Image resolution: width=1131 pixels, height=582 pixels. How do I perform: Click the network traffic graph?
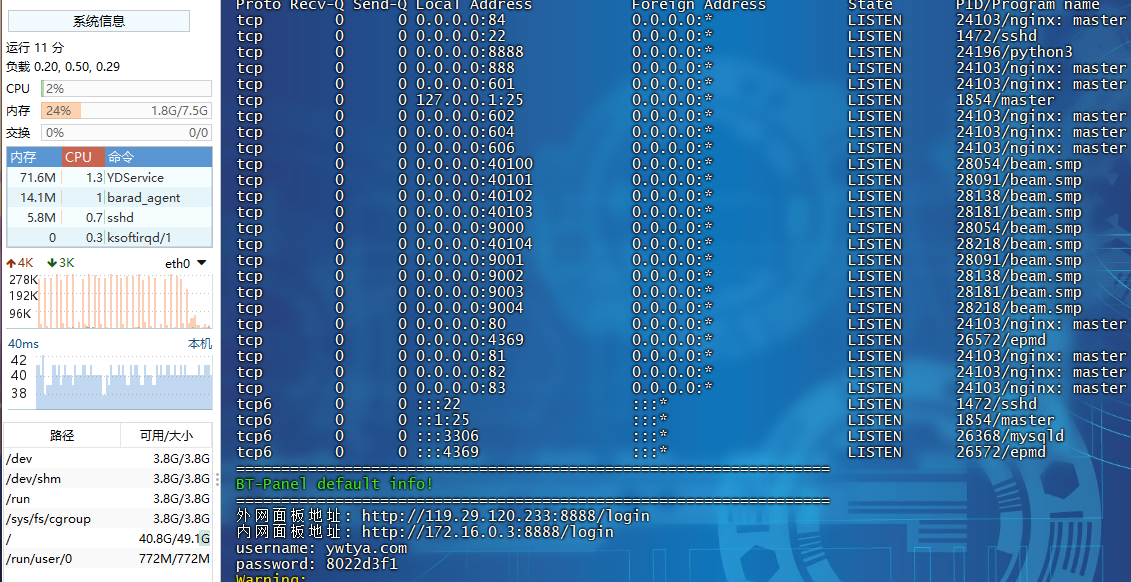click(110, 300)
